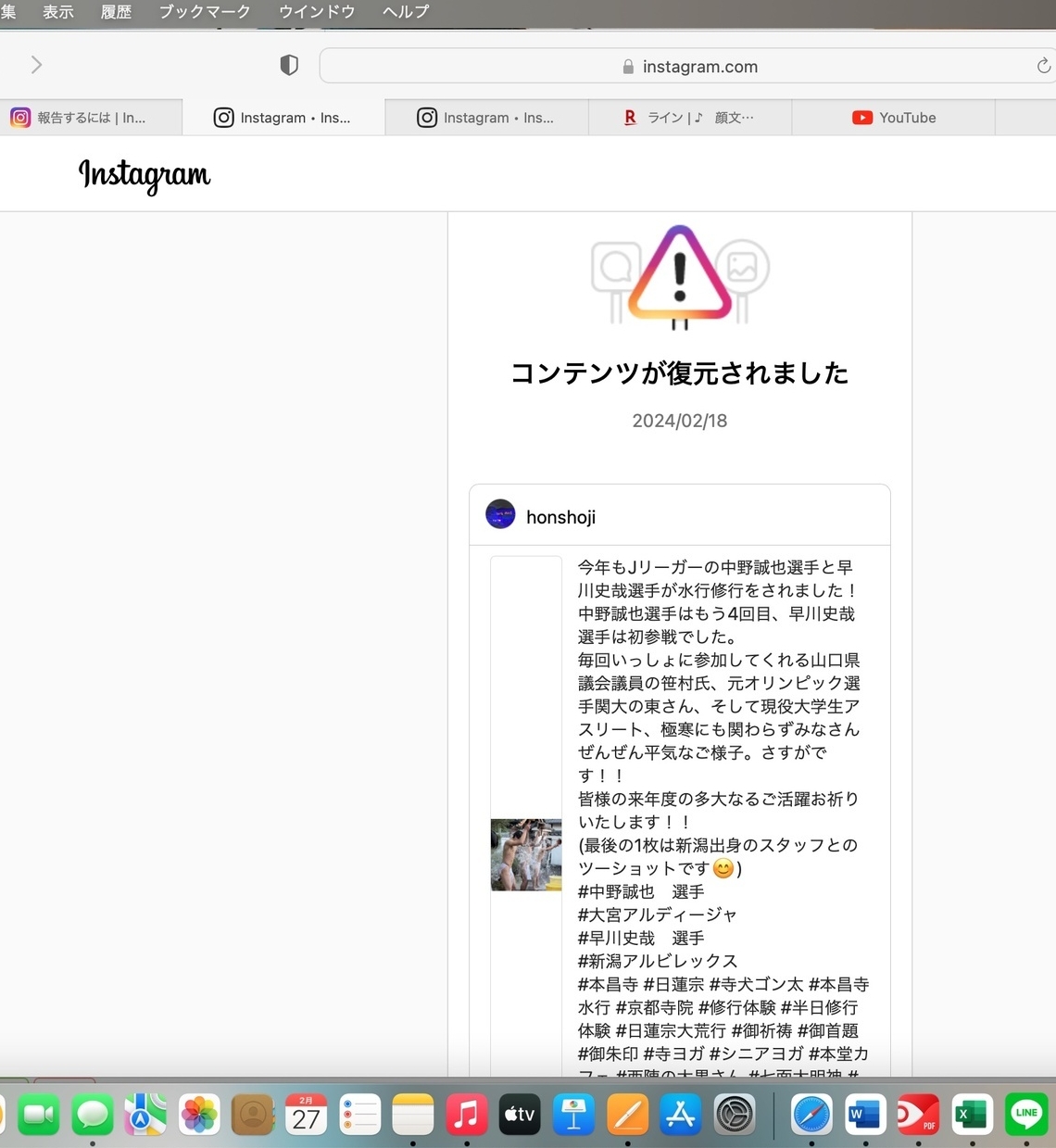The height and width of the screenshot is (1148, 1056).
Task: Click the hashtag #寺犬ゴン太
Action: click(756, 984)
